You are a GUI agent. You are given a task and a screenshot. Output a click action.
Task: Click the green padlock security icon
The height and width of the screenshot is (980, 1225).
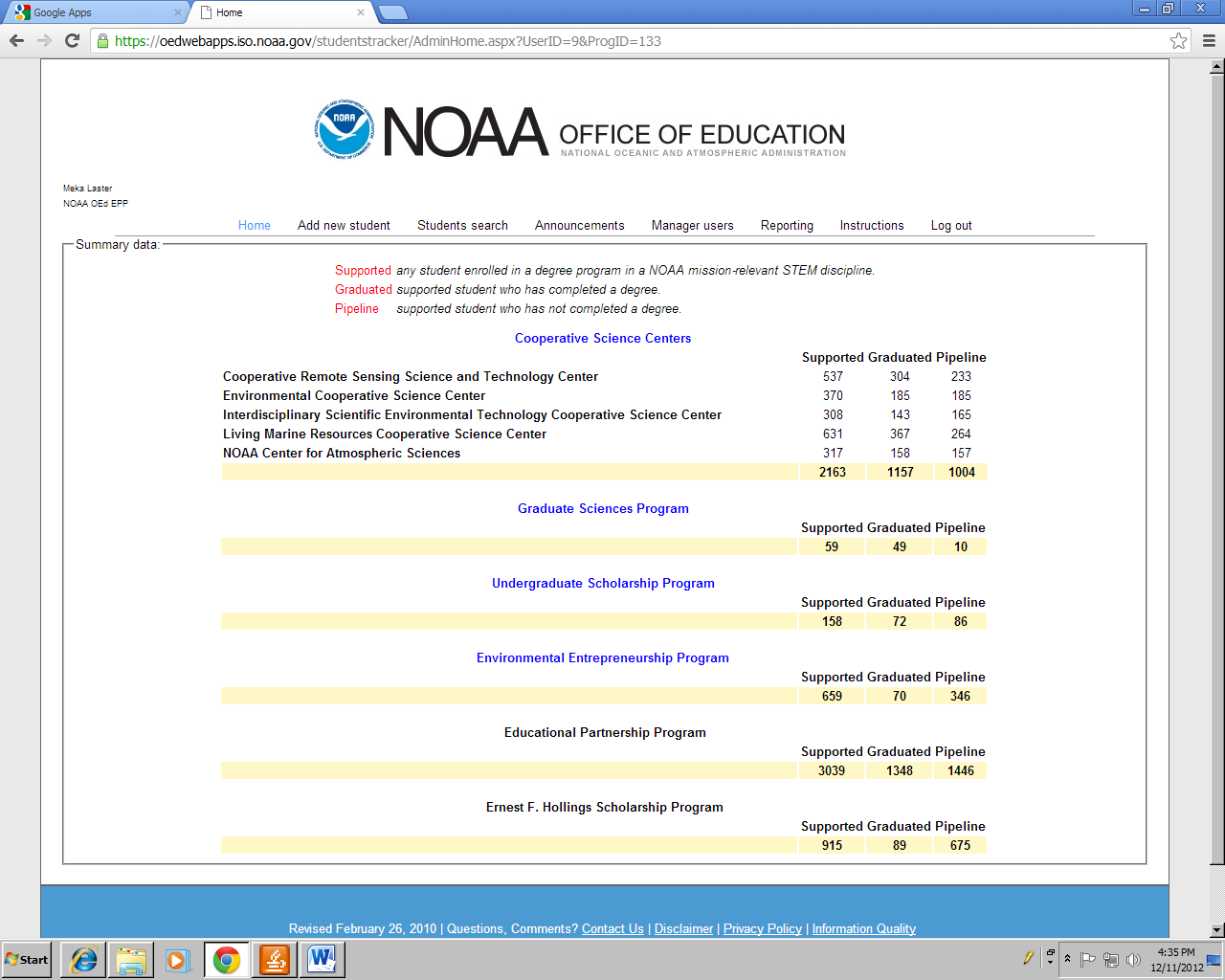click(102, 41)
